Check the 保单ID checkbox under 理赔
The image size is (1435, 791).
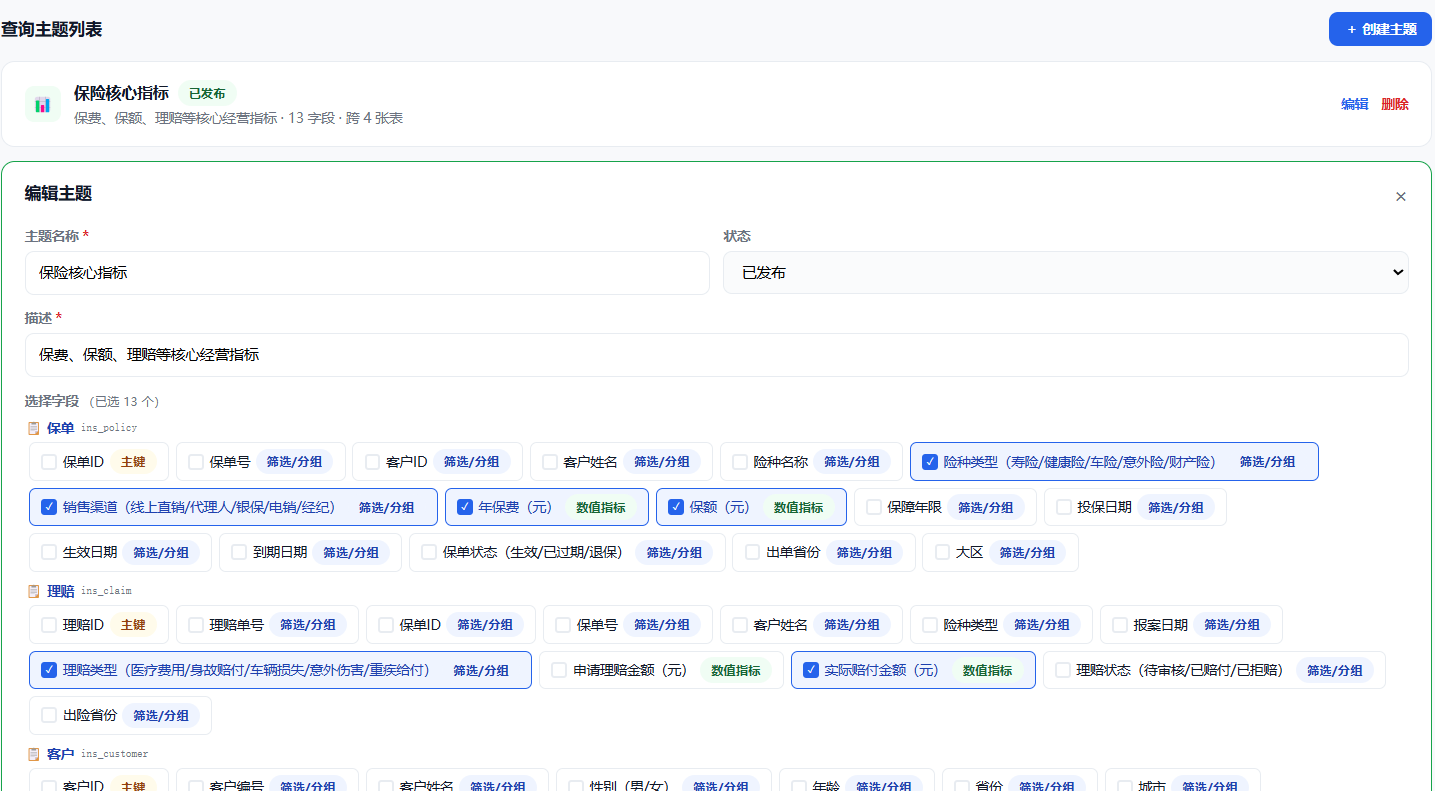pyautogui.click(x=386, y=625)
